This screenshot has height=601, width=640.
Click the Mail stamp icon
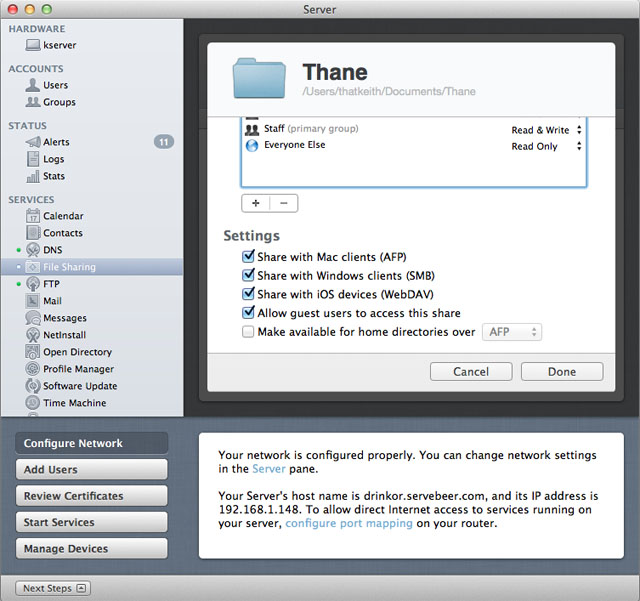click(33, 301)
